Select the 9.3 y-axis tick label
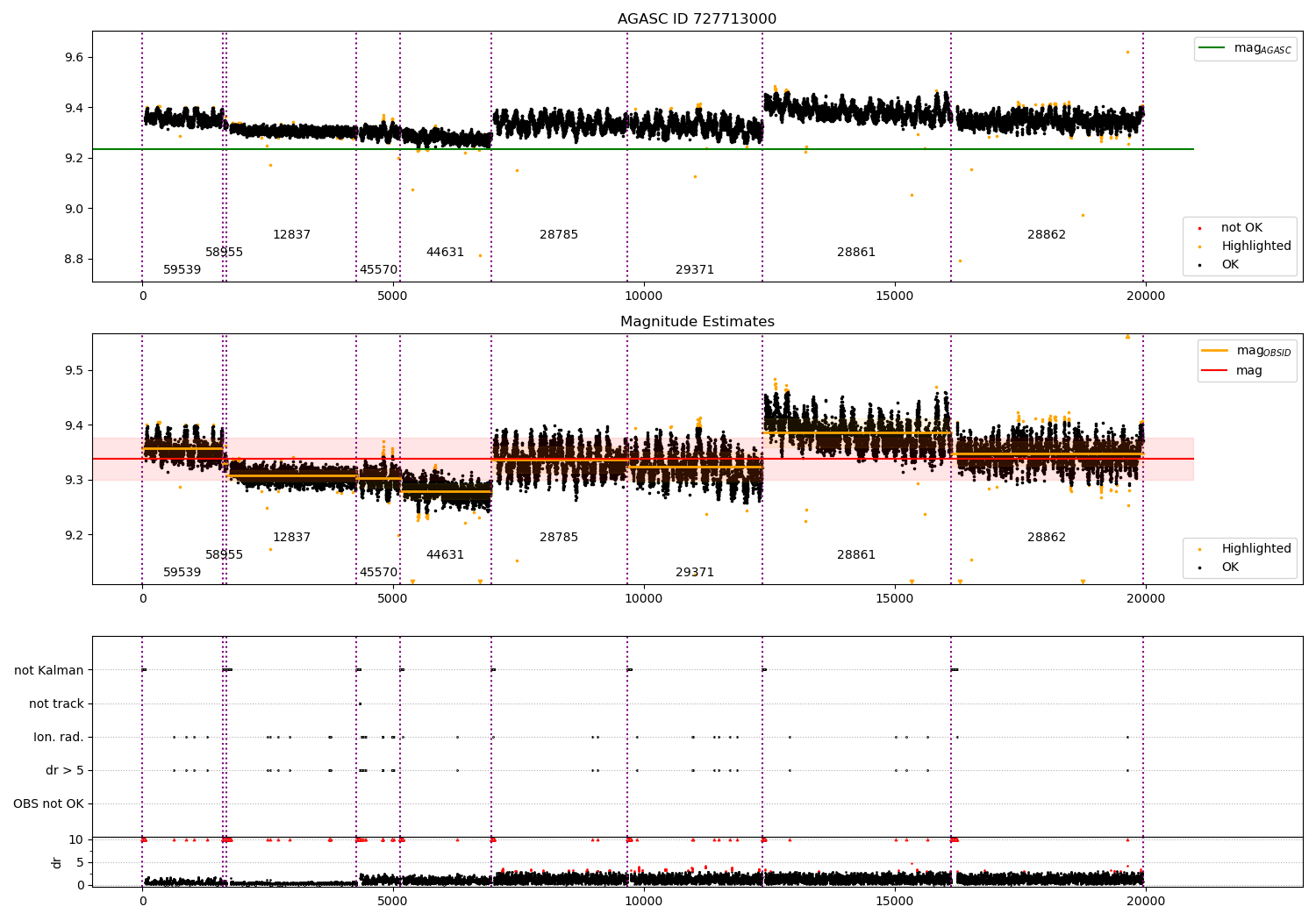 (x=74, y=481)
